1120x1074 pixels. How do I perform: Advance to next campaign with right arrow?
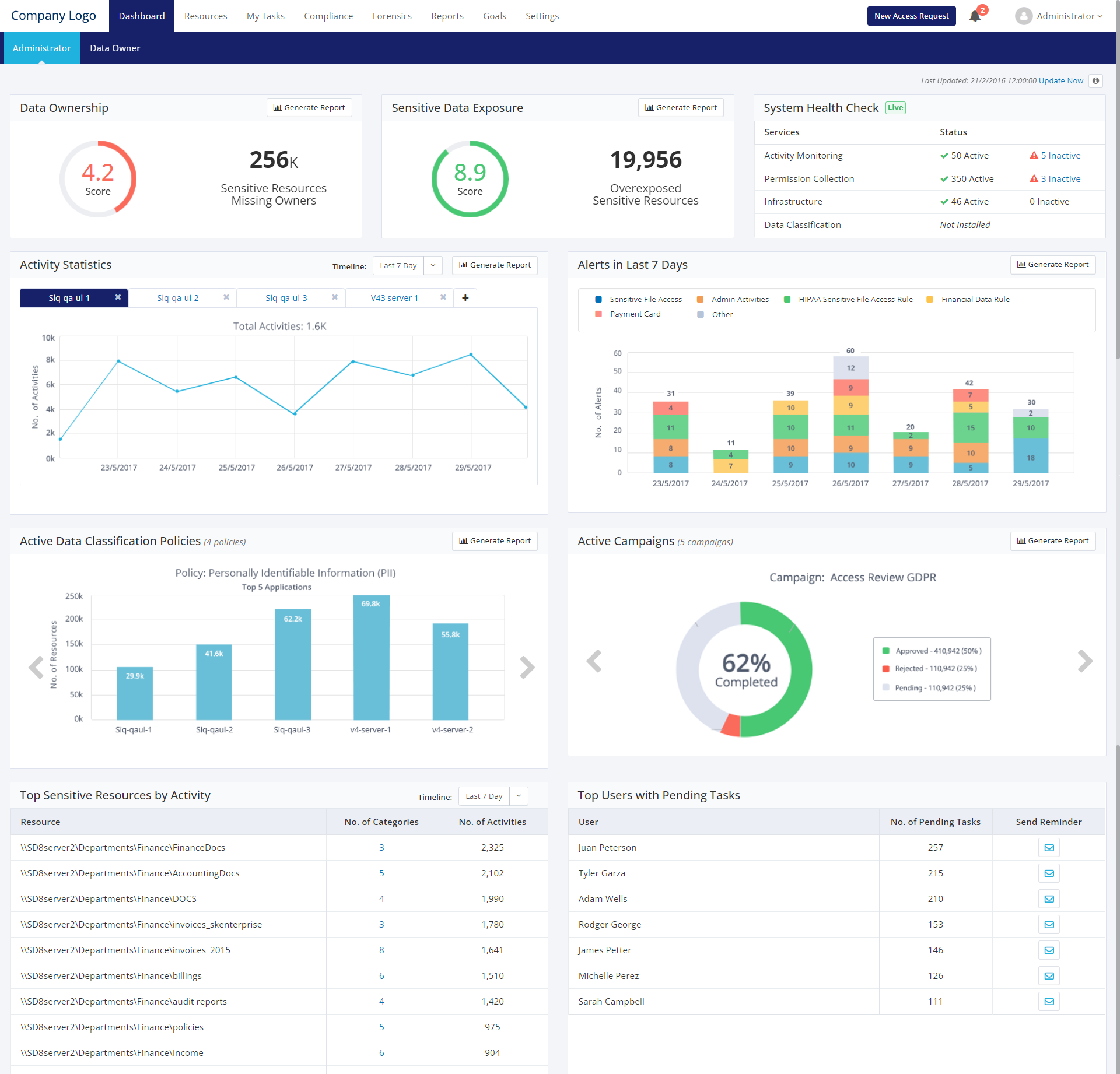coord(1084,661)
